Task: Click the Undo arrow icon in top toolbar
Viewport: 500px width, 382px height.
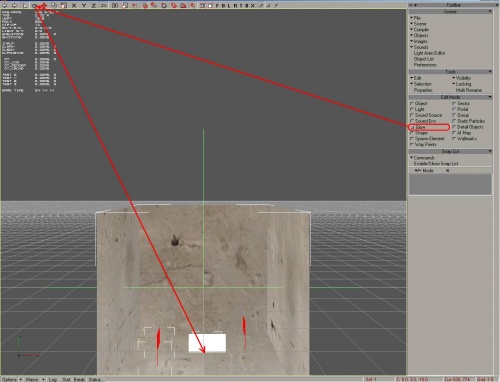Action: tap(4, 5)
